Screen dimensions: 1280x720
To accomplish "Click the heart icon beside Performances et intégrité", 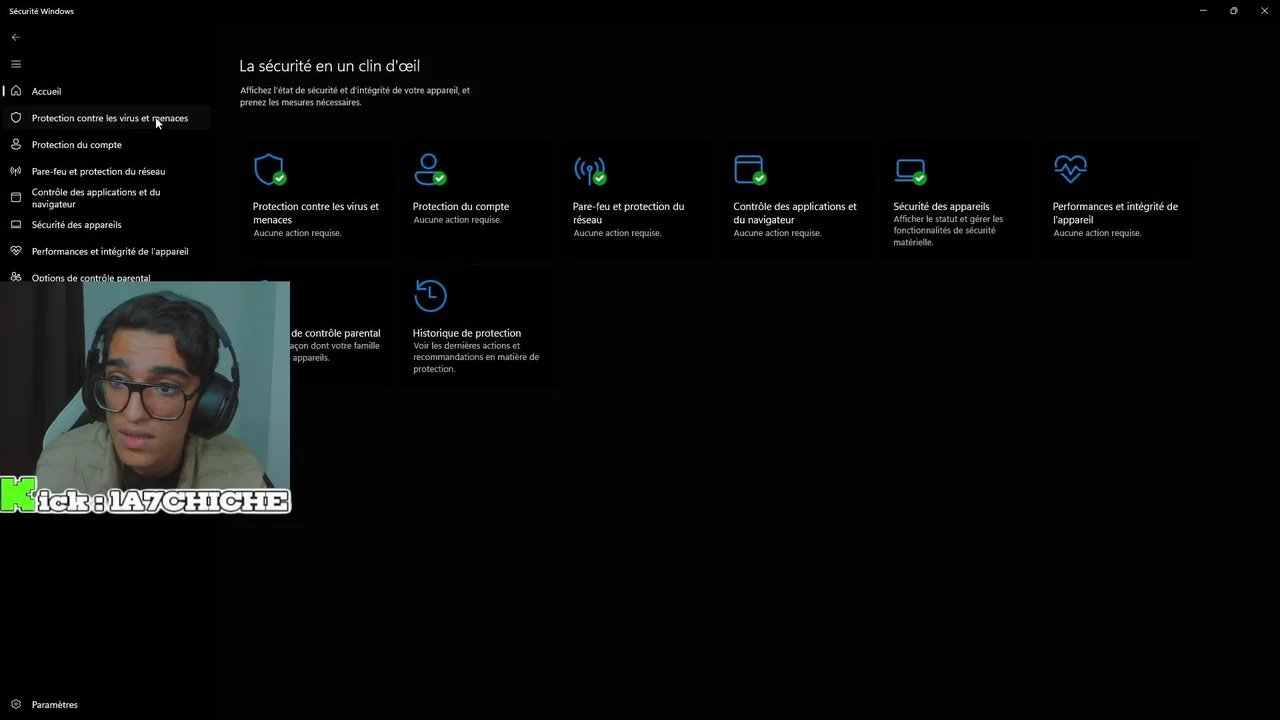I will 16,251.
